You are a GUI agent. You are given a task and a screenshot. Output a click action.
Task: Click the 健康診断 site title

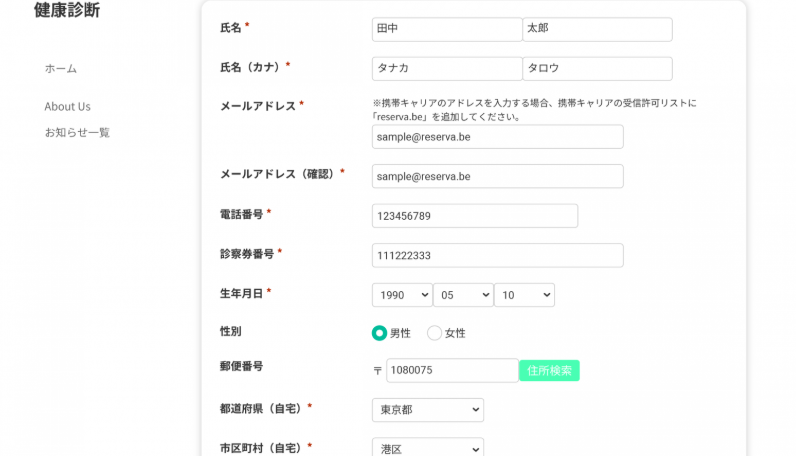66,11
